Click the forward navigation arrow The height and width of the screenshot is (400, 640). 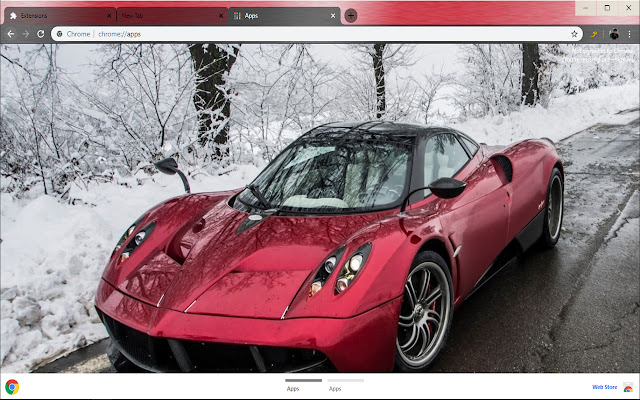point(26,34)
